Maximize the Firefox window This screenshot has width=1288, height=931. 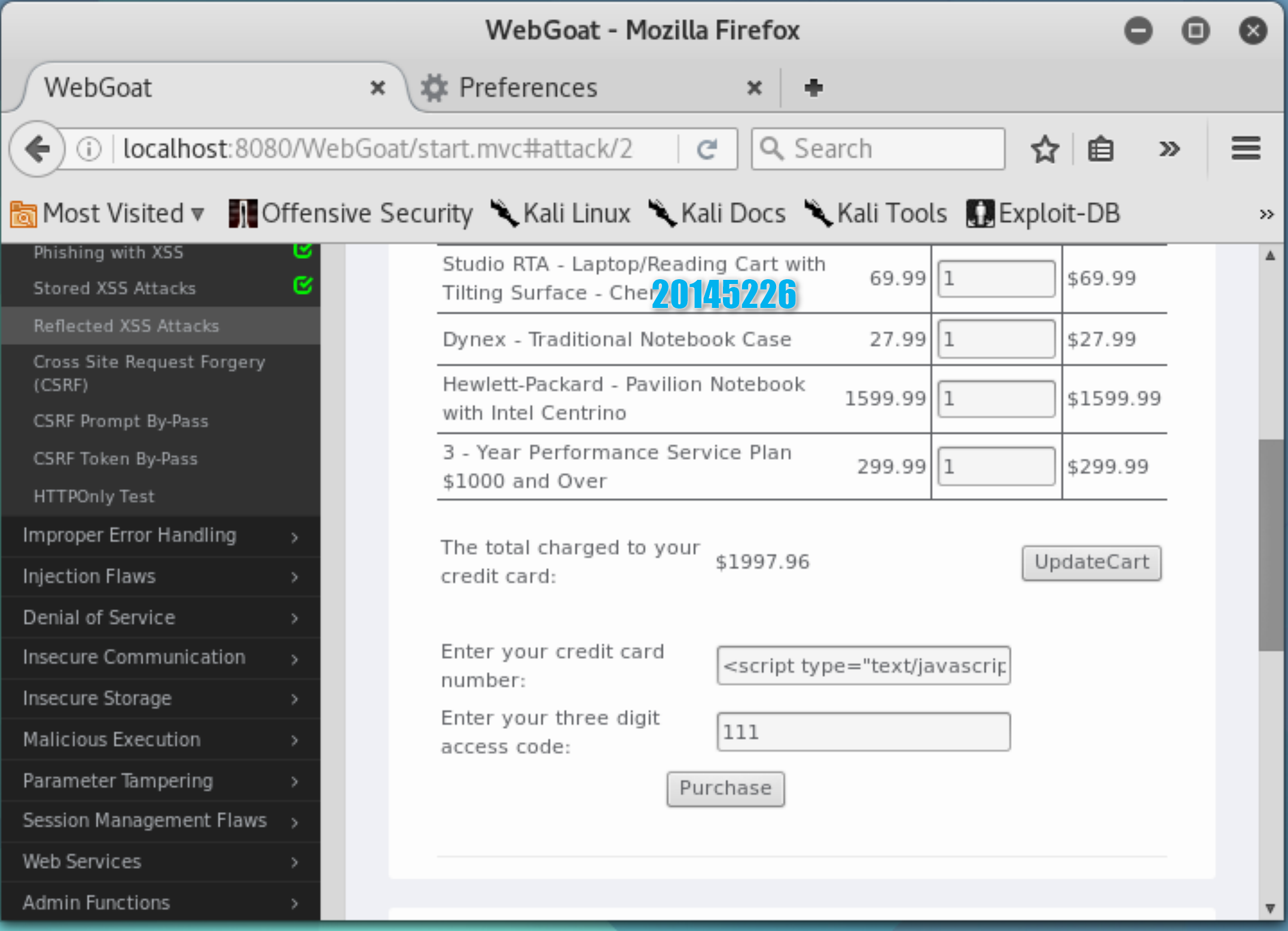click(1195, 30)
